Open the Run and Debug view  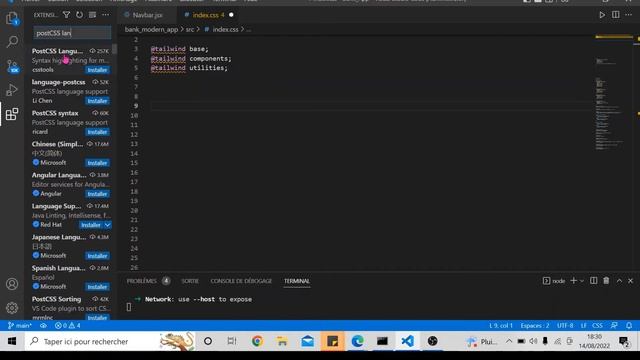[12, 90]
